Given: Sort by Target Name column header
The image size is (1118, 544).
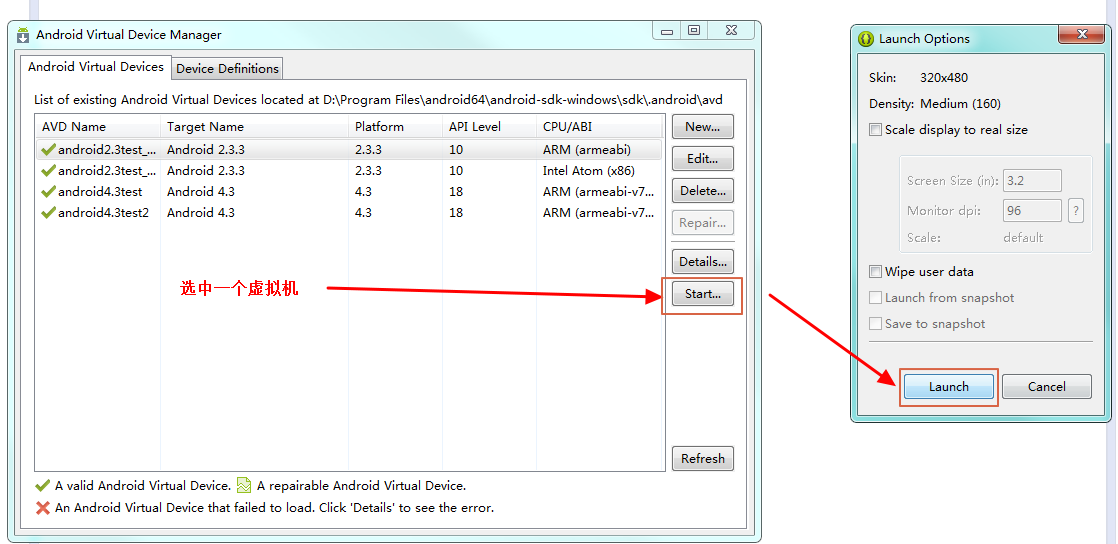Looking at the screenshot, I should 255,127.
